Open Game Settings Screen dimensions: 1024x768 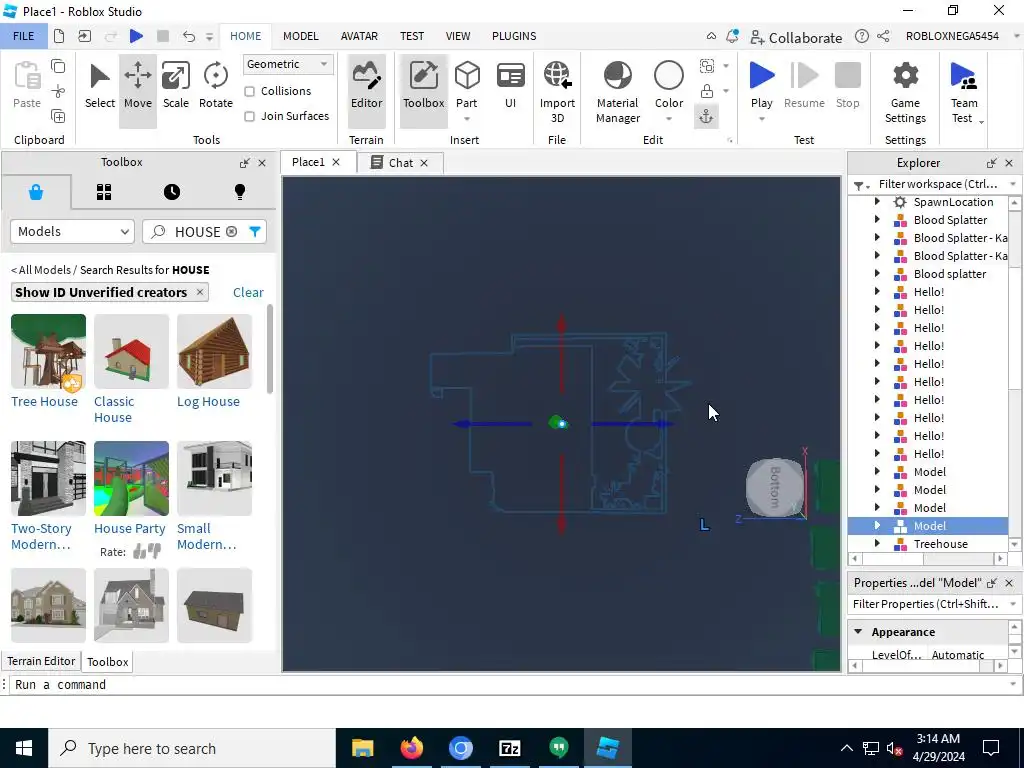(x=905, y=92)
